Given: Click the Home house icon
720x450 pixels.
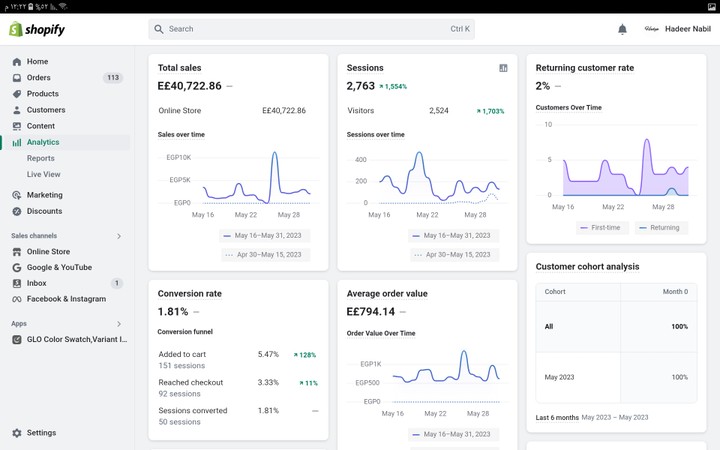Looking at the screenshot, I should 17,62.
